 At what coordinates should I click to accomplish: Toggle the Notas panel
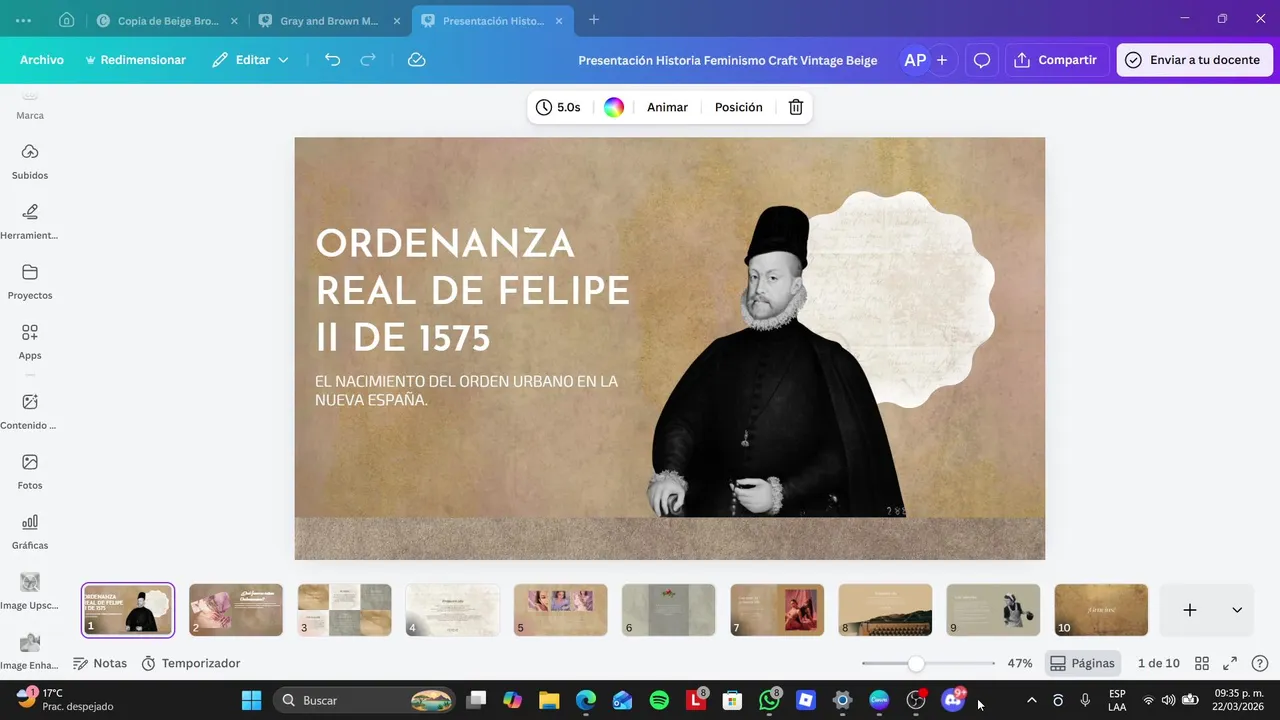(100, 663)
